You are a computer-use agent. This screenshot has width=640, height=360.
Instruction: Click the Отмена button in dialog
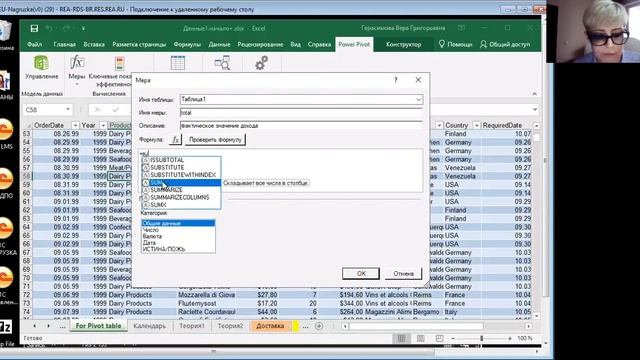(x=403, y=273)
